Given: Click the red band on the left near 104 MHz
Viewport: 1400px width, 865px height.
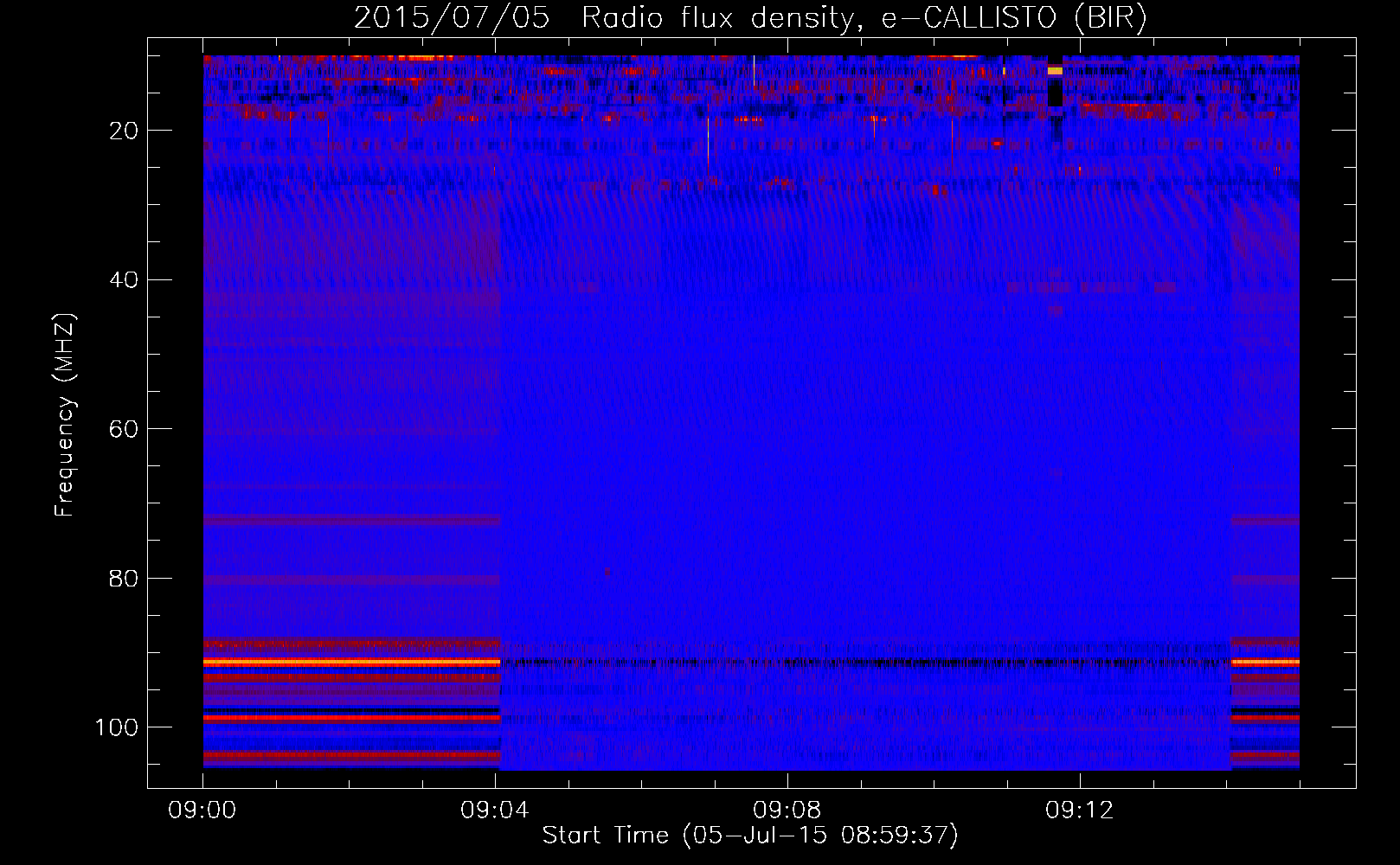Looking at the screenshot, I should tap(350, 755).
